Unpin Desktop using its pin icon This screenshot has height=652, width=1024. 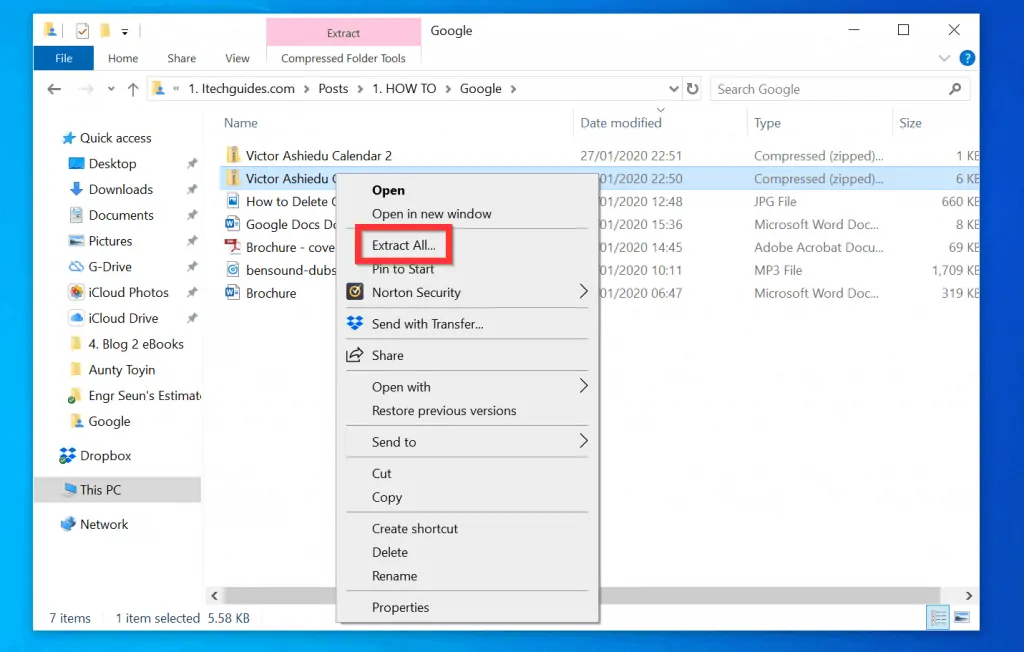point(192,164)
